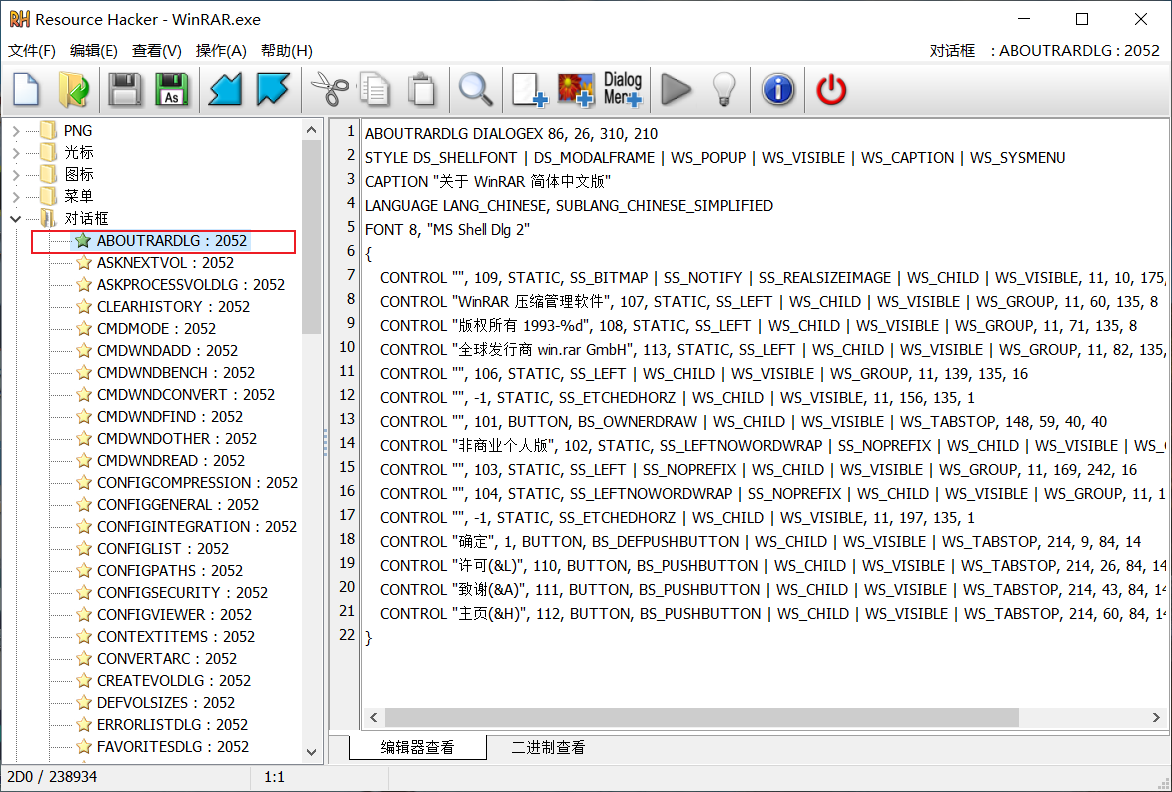Click the Save floppy disk icon
This screenshot has height=792, width=1172.
(x=125, y=90)
